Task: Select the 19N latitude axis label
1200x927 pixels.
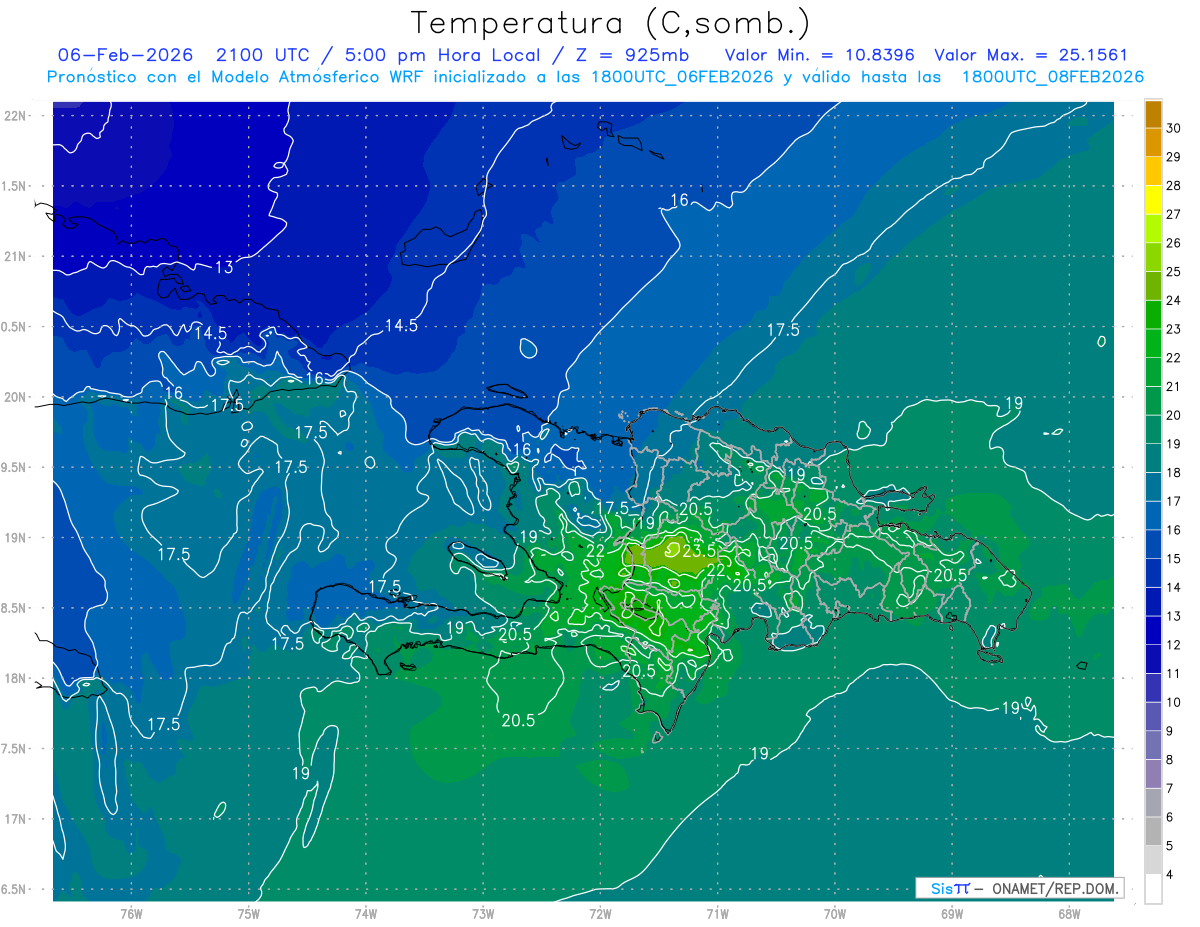Action: click(15, 538)
